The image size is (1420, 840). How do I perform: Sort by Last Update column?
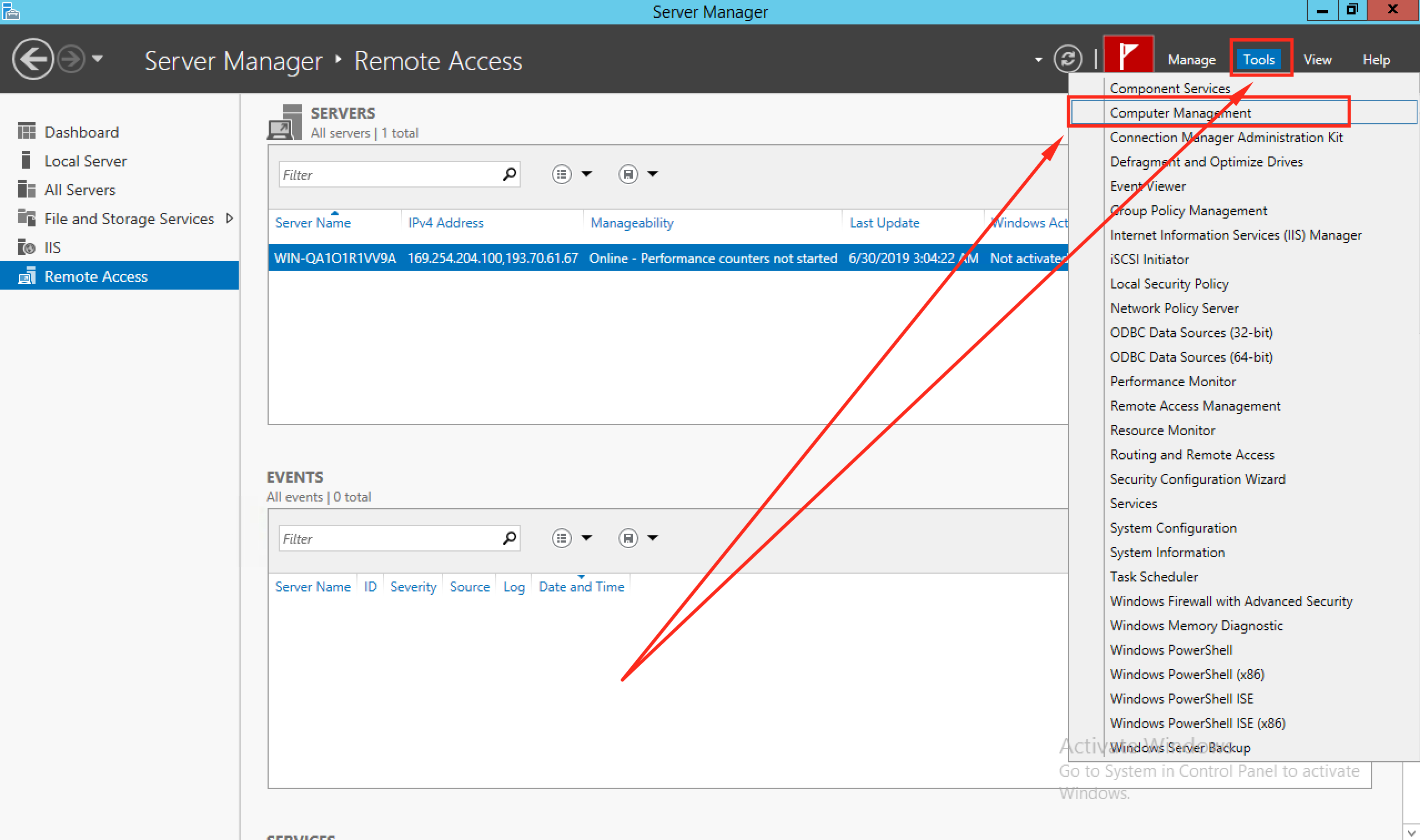coord(884,222)
